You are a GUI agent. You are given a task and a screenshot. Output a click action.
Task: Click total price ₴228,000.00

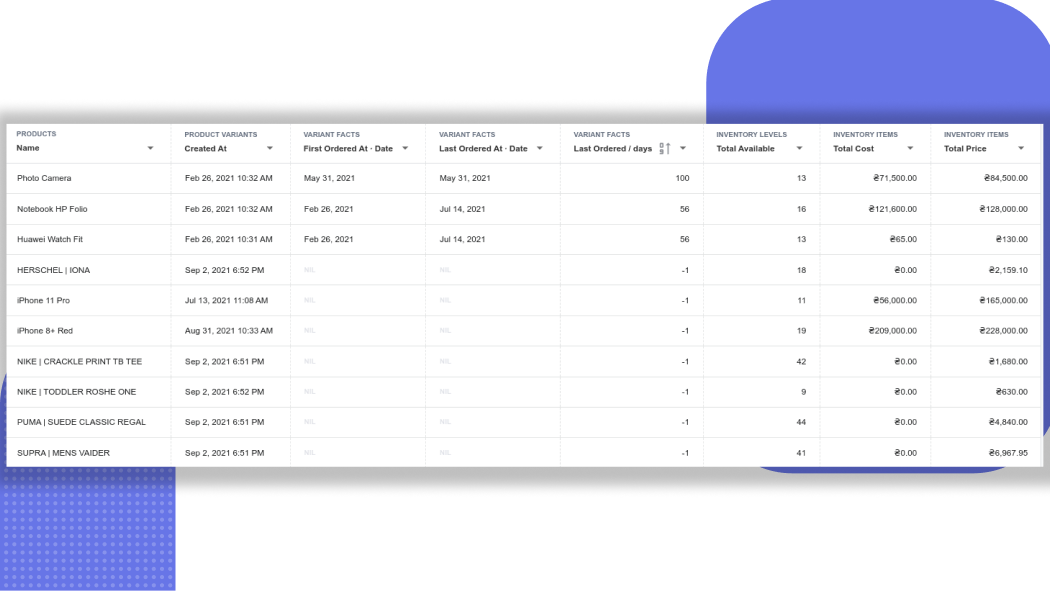[1003, 331]
